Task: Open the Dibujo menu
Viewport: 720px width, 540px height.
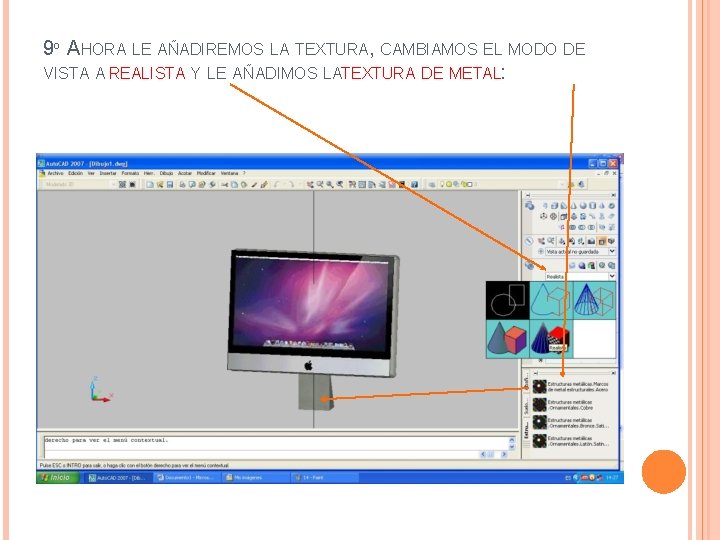Action: pos(166,174)
